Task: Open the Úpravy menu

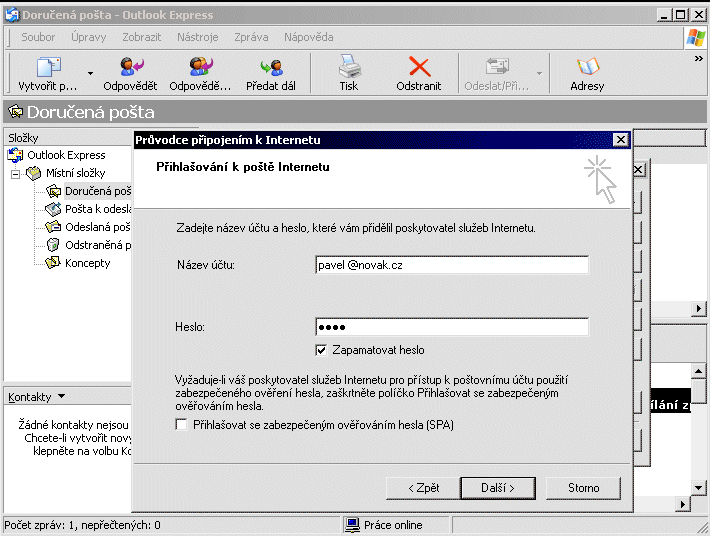Action: pyautogui.click(x=88, y=37)
